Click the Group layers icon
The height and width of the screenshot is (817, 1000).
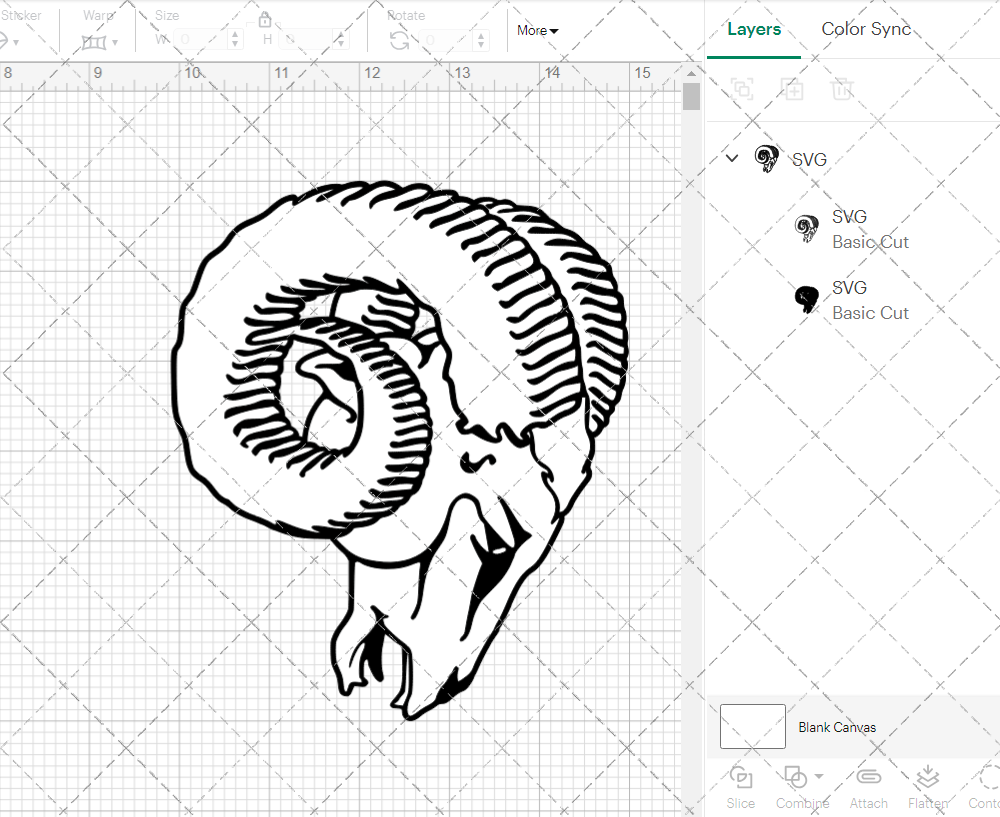coord(742,89)
